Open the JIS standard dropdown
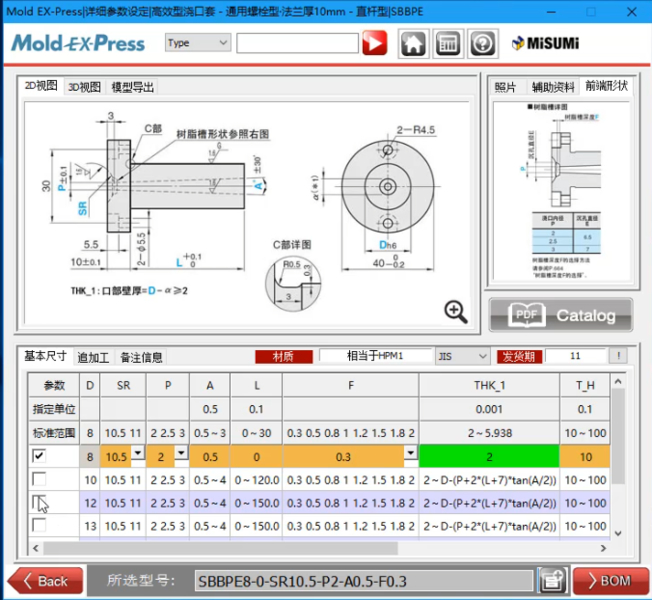Image resolution: width=652 pixels, height=600 pixels. pos(462,356)
